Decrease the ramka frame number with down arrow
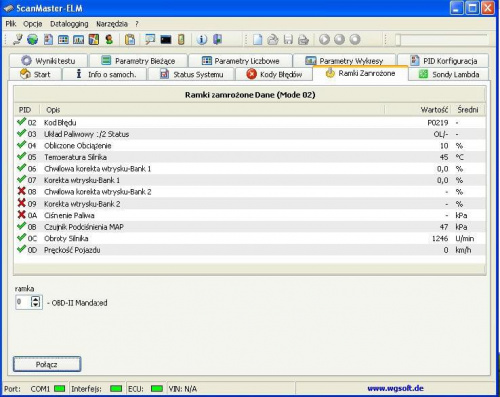Screen dimensions: 500x397 (x=35, y=305)
